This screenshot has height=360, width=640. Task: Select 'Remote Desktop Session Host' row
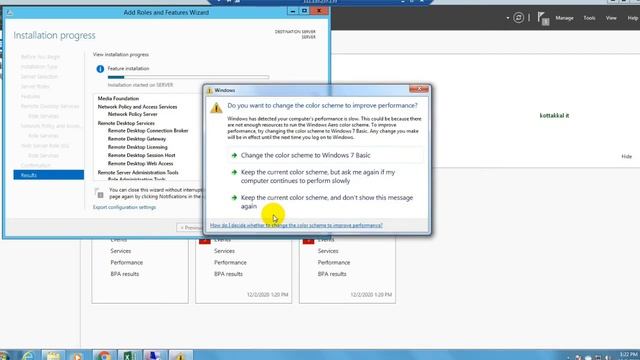point(141,155)
